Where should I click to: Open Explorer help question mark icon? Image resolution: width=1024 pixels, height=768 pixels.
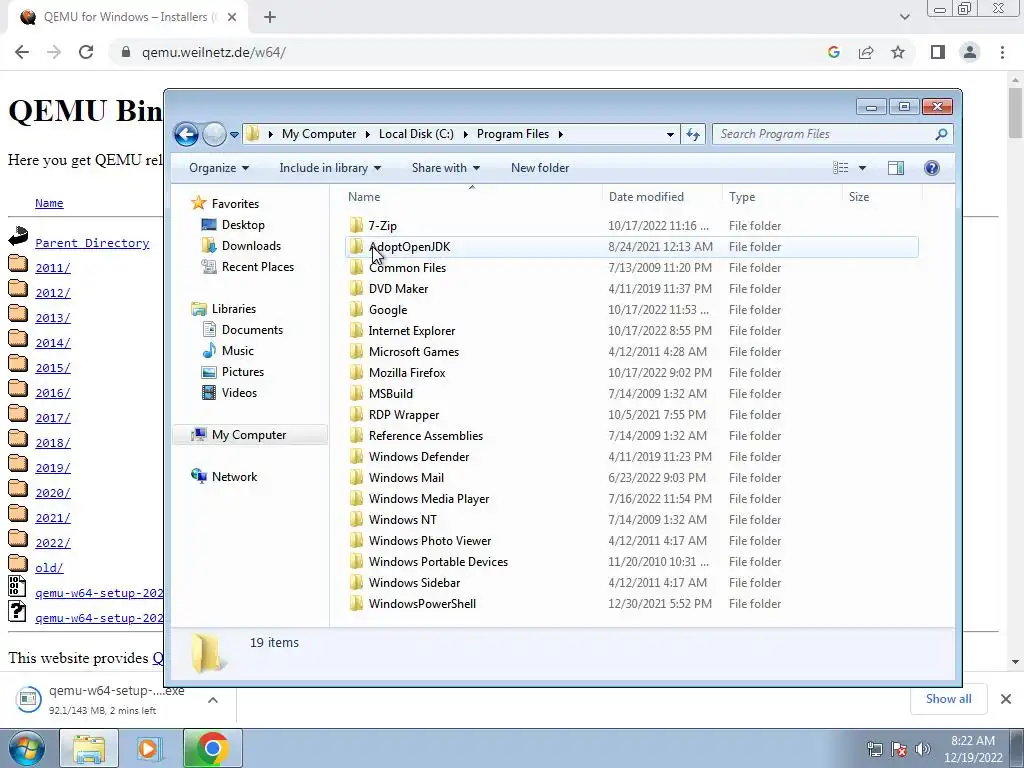coord(932,168)
